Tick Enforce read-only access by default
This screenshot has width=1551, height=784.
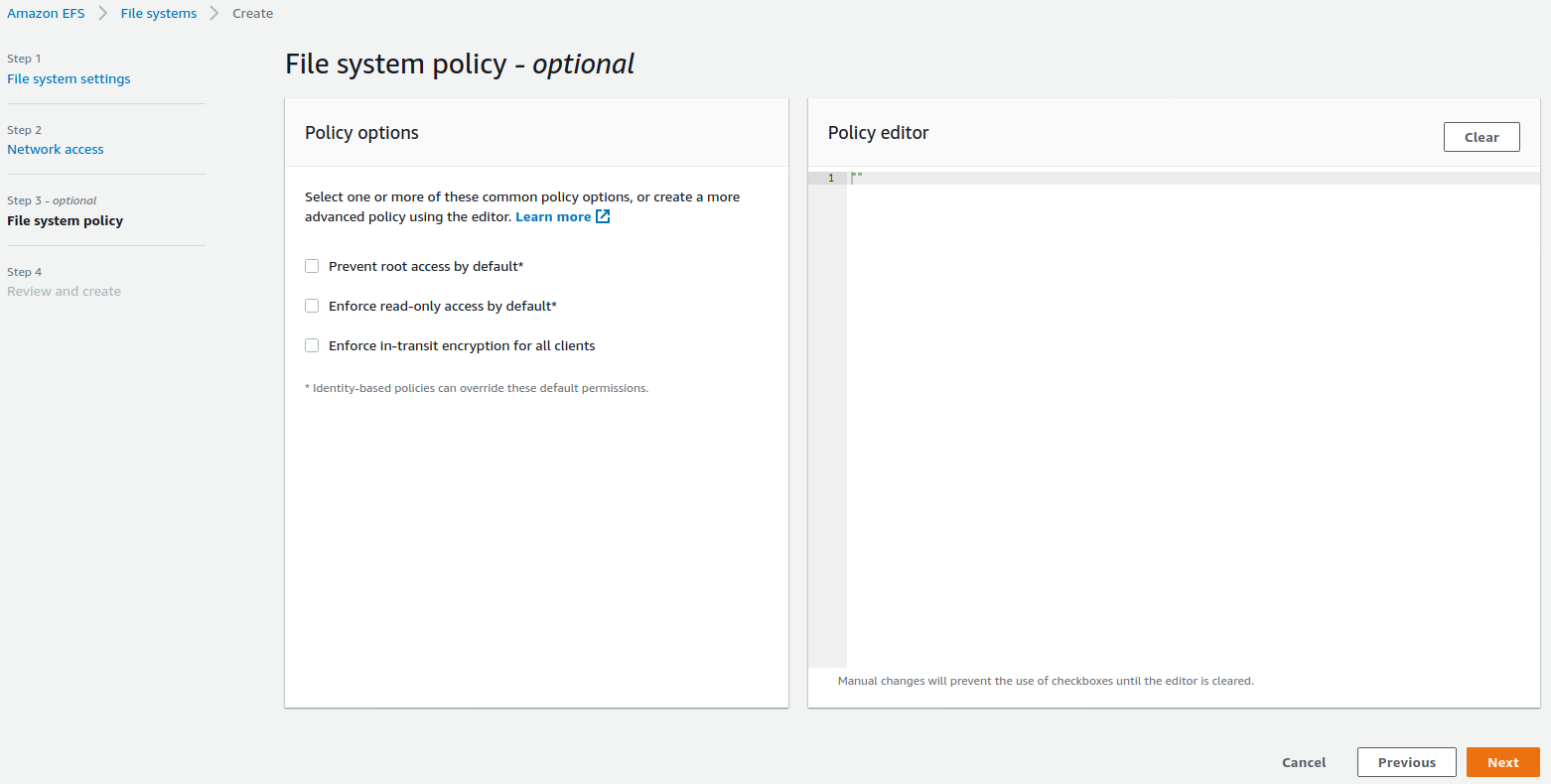pyautogui.click(x=312, y=306)
